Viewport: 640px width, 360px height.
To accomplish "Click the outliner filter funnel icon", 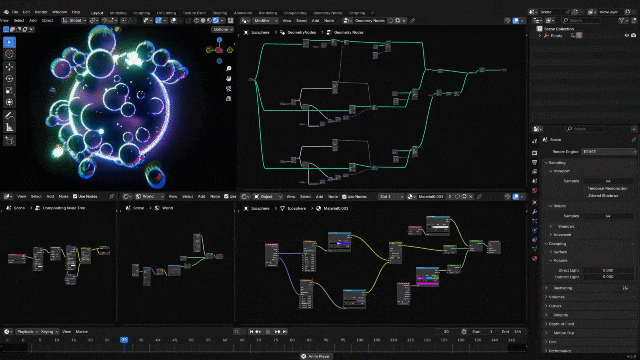I will click(x=621, y=20).
